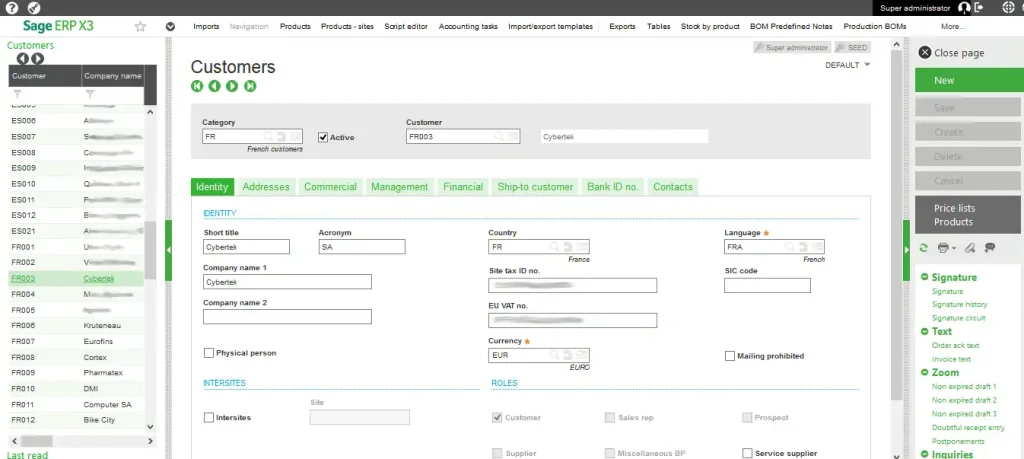1024x459 pixels.
Task: Click the comment bubble icon
Action: 990,247
